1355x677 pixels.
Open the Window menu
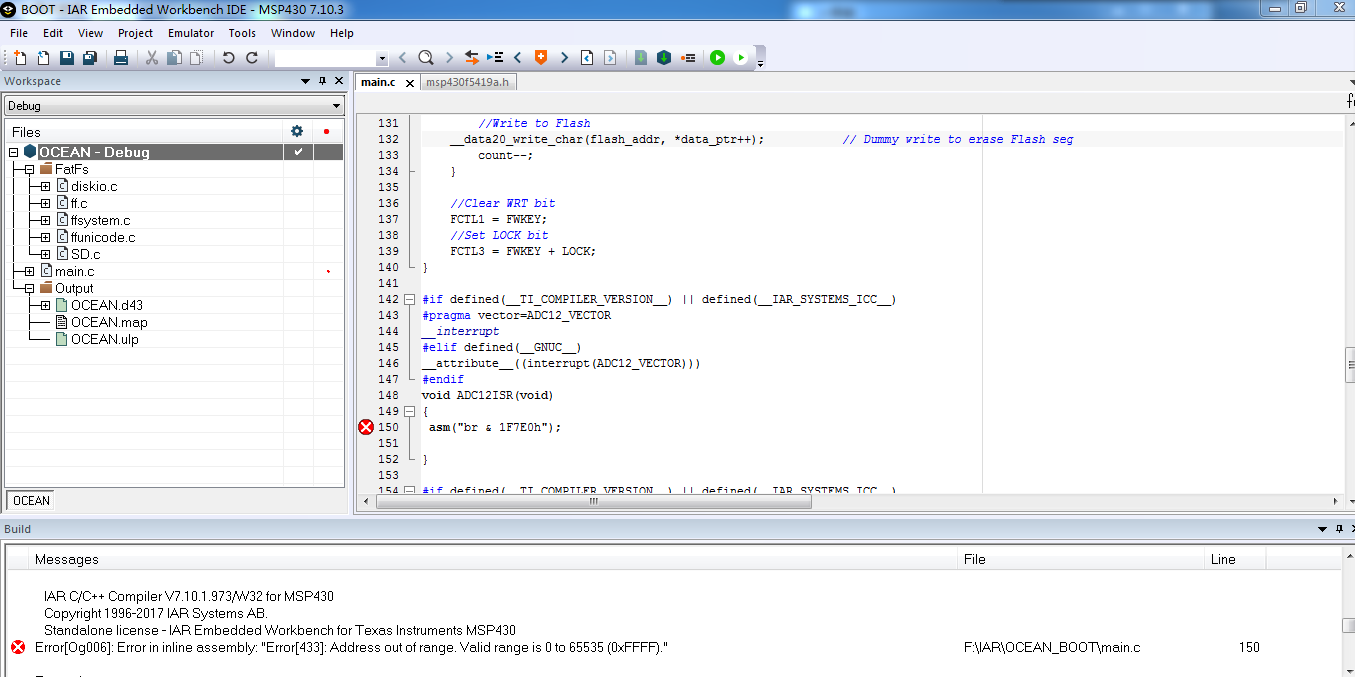tap(293, 33)
